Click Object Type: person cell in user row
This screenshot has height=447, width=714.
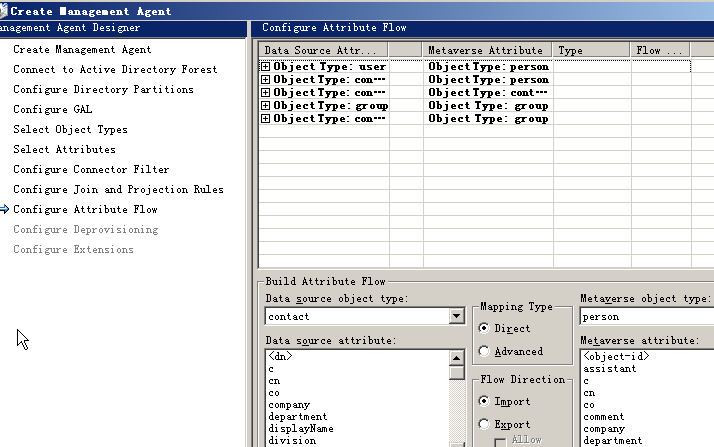pyautogui.click(x=488, y=67)
